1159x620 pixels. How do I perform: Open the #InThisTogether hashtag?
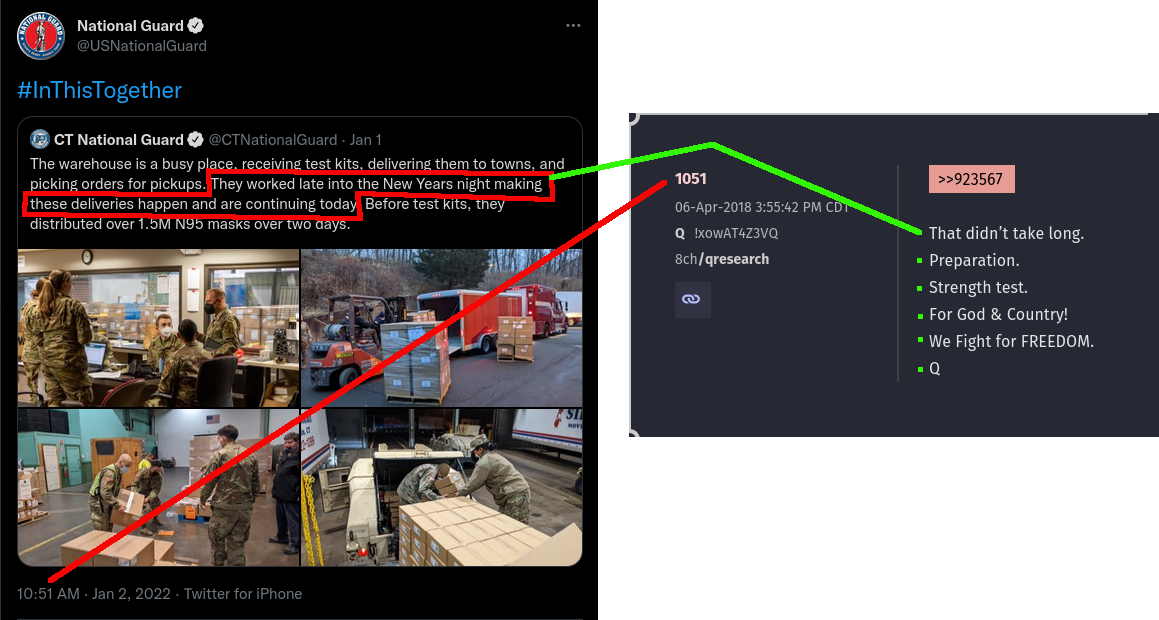tap(99, 90)
